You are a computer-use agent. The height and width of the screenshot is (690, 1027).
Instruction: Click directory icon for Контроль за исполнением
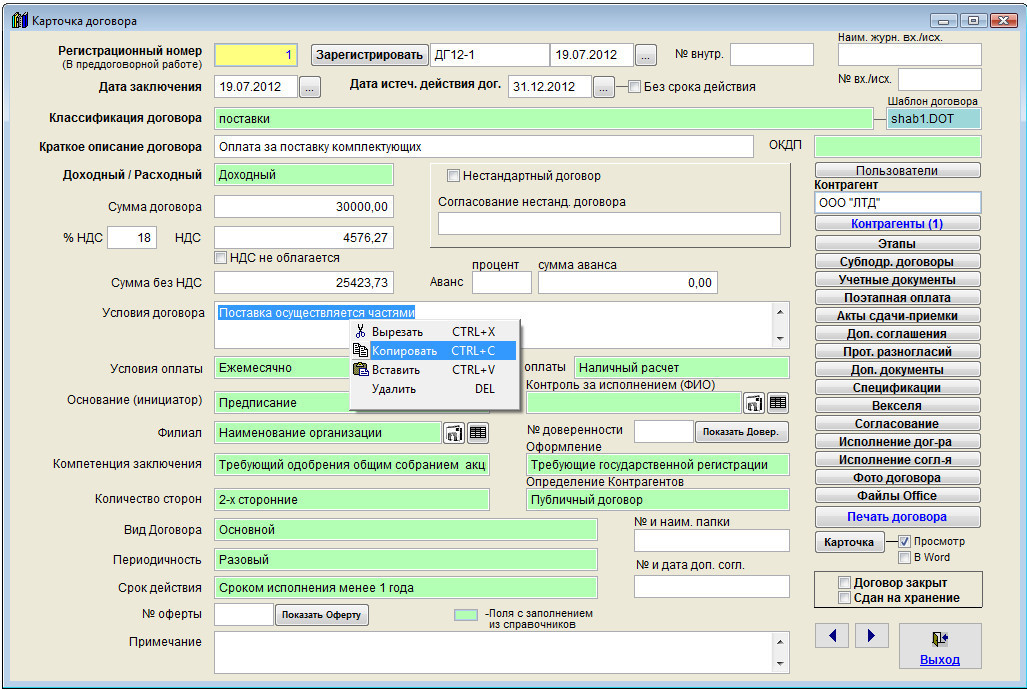click(754, 403)
